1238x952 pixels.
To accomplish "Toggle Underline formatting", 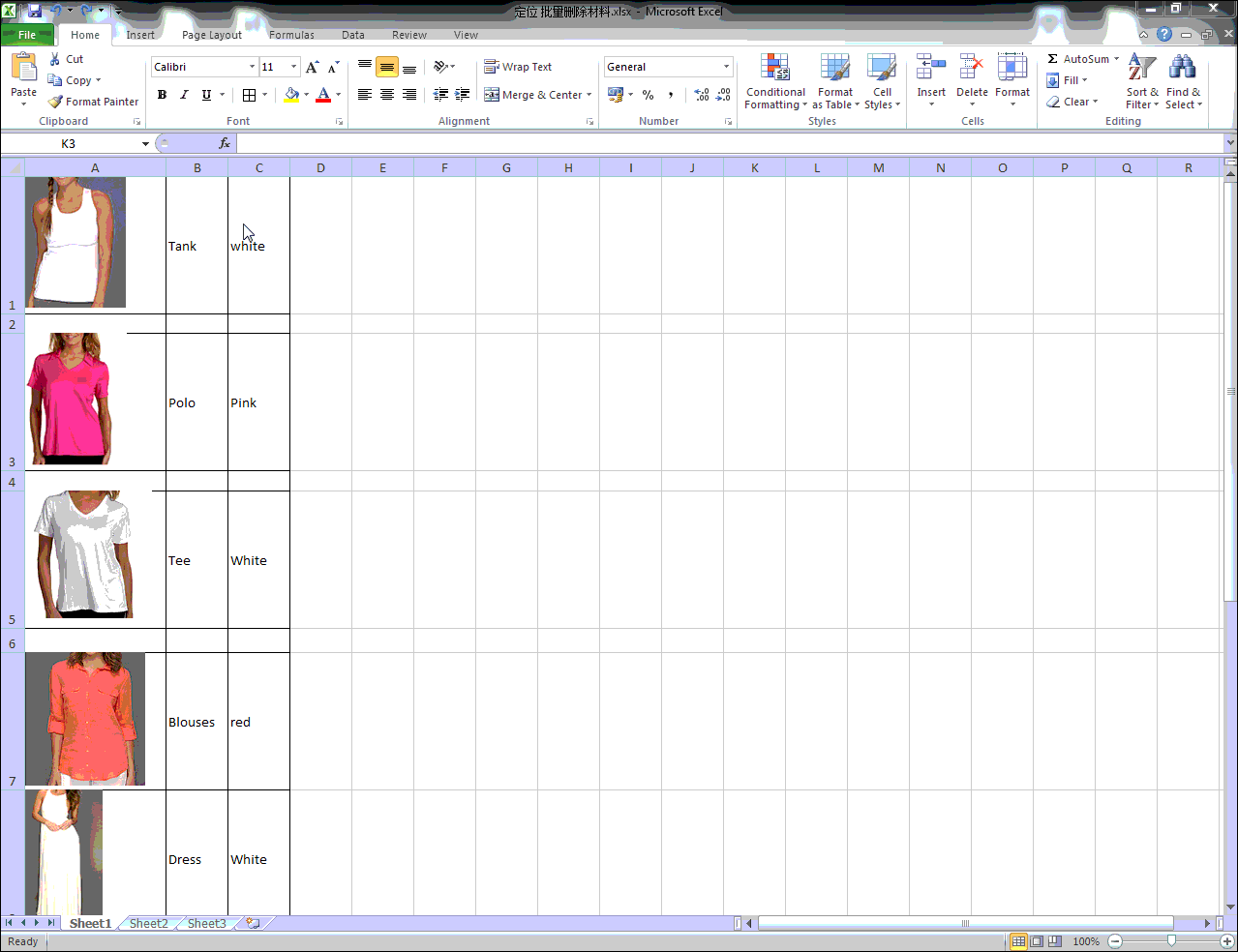I will point(206,95).
